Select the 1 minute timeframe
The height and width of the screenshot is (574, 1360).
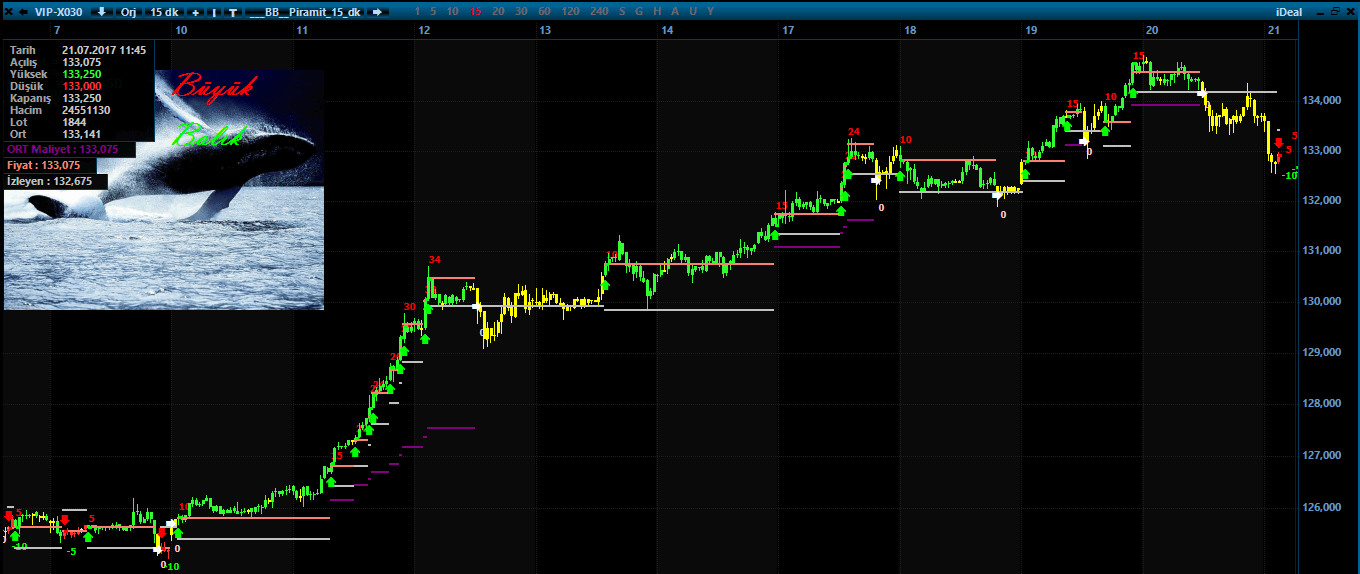click(x=419, y=11)
